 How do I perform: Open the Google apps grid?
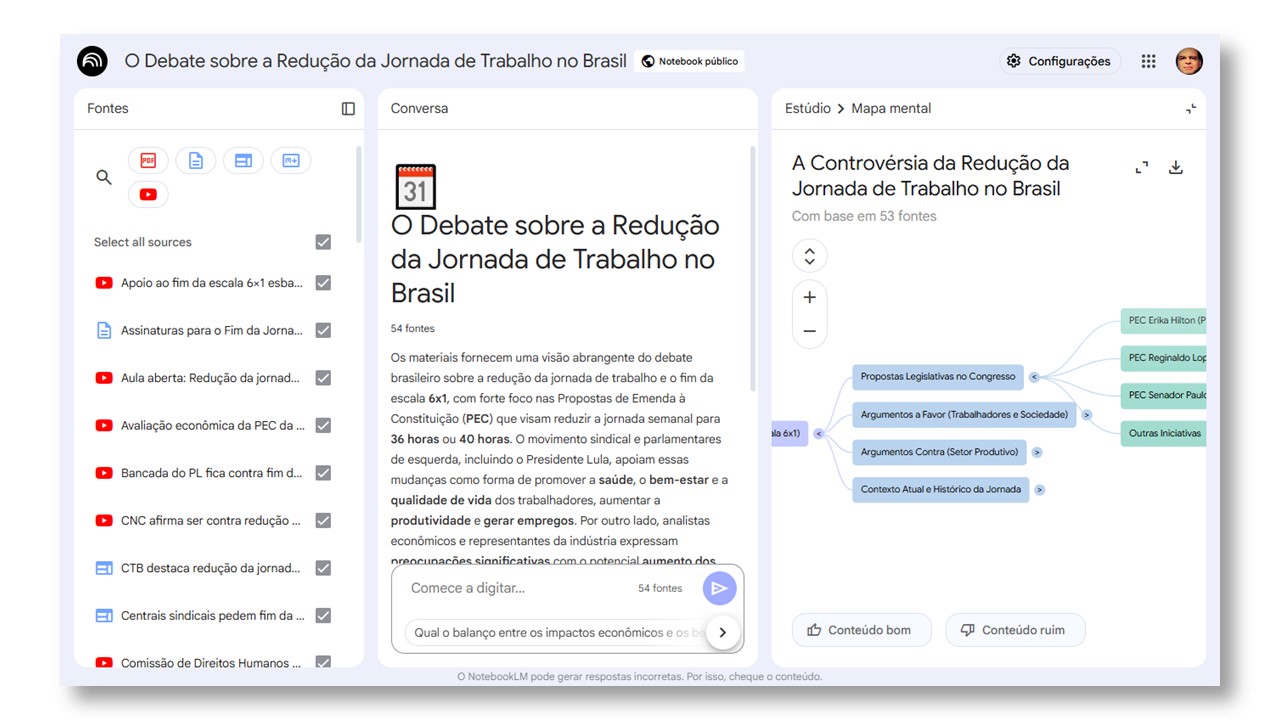pos(1148,61)
